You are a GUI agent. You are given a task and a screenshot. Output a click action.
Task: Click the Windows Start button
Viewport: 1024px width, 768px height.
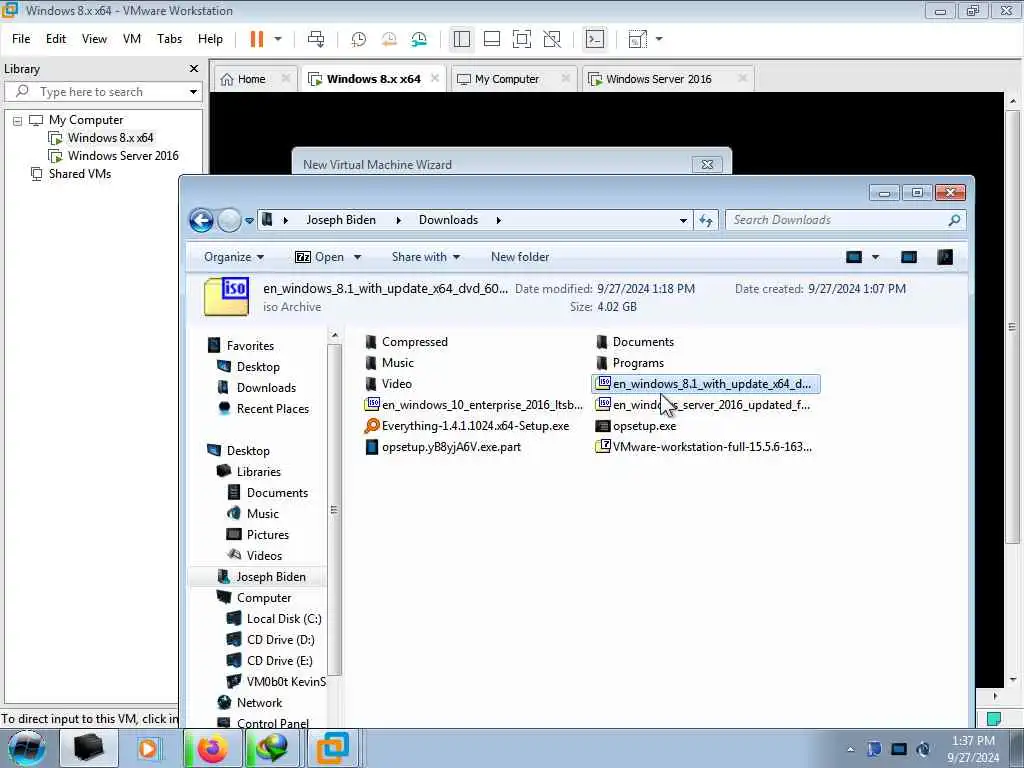pyautogui.click(x=26, y=748)
